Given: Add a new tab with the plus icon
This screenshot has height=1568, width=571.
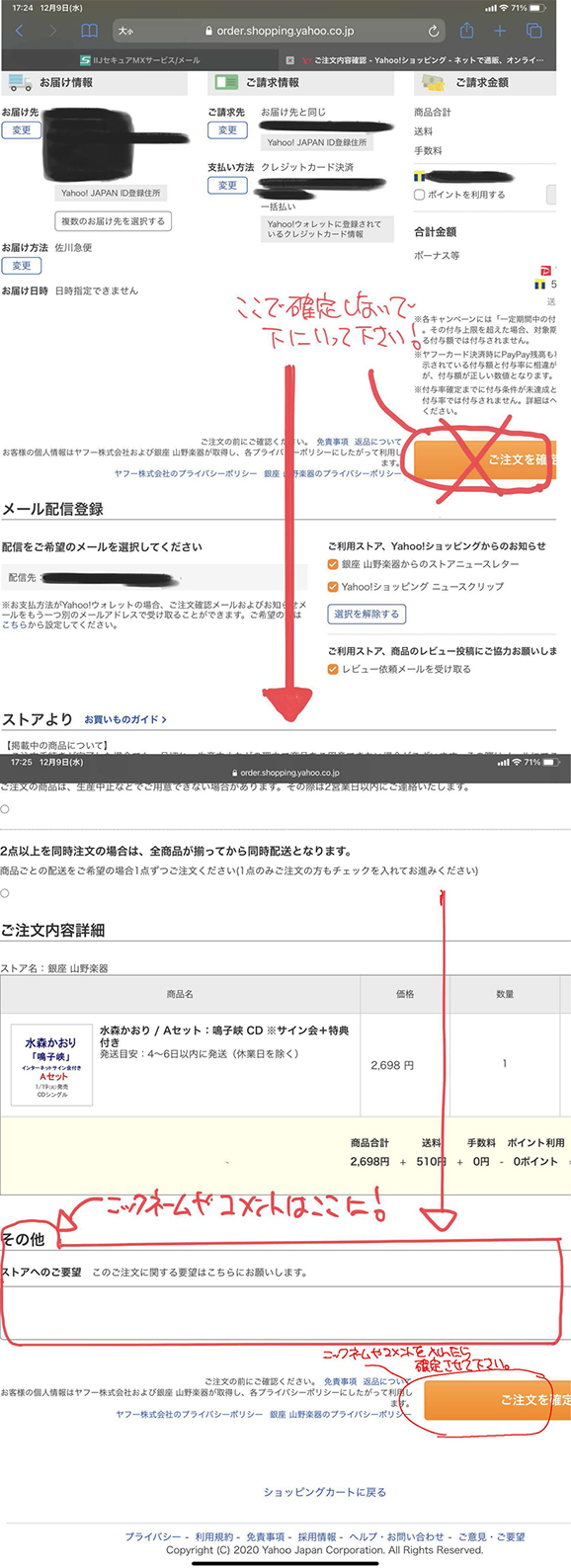Looking at the screenshot, I should click(x=500, y=31).
